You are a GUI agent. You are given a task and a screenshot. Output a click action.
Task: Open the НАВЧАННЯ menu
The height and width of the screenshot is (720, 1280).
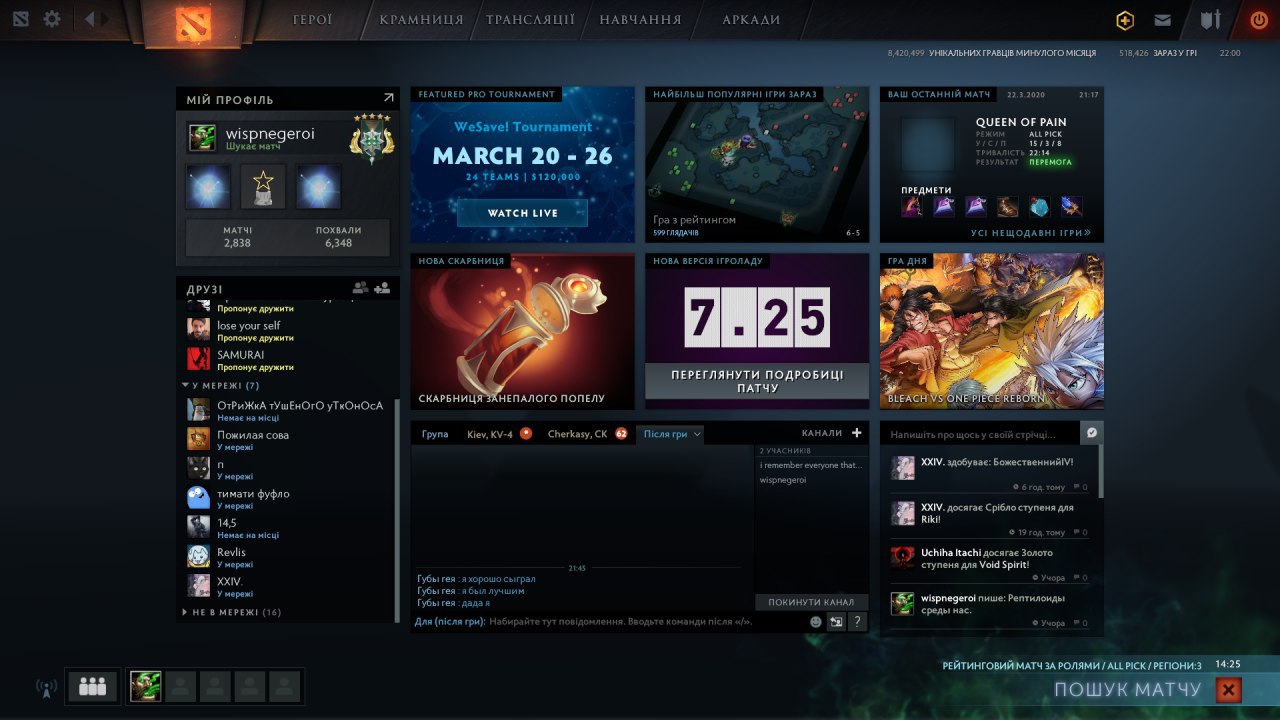[640, 20]
